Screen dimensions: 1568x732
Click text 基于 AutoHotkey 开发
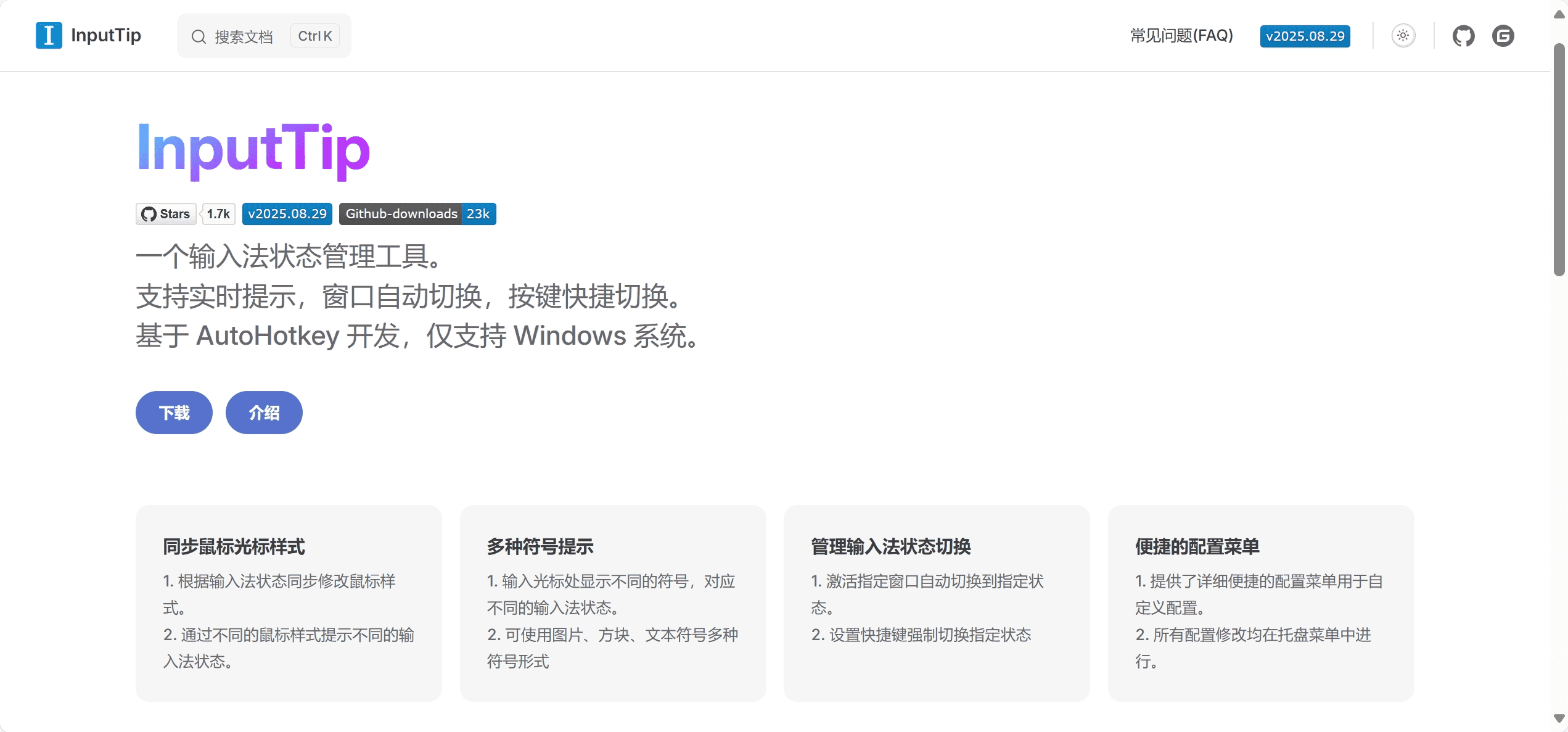point(268,336)
